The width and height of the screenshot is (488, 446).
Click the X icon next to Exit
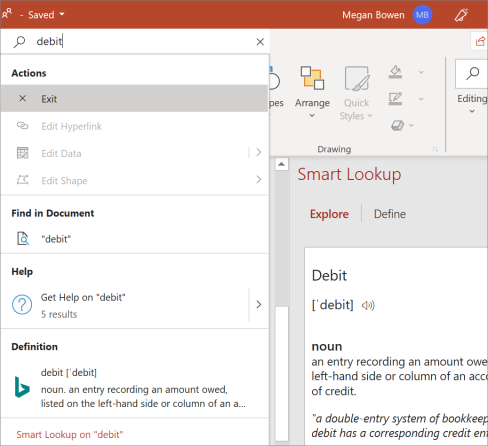tap(22, 98)
